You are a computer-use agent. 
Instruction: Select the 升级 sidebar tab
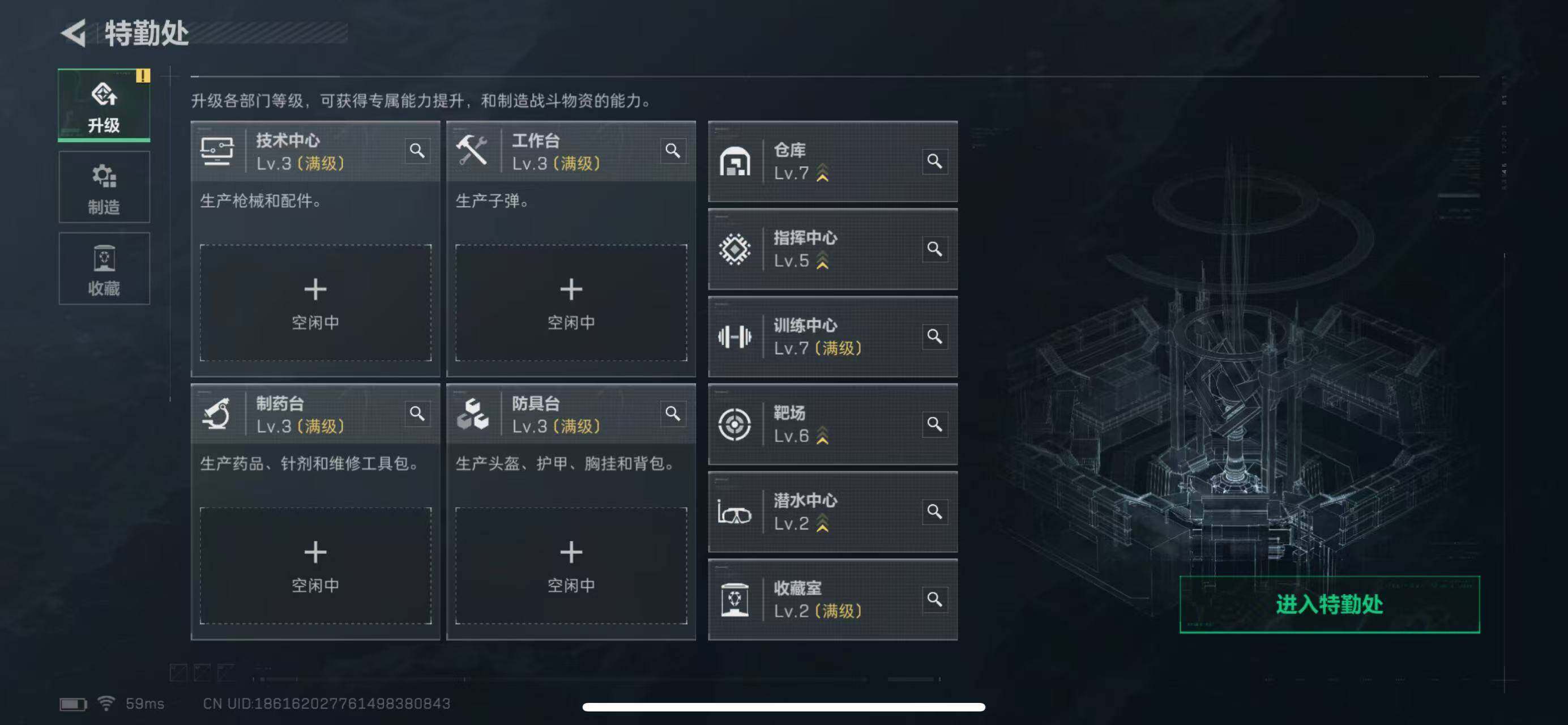(x=104, y=105)
